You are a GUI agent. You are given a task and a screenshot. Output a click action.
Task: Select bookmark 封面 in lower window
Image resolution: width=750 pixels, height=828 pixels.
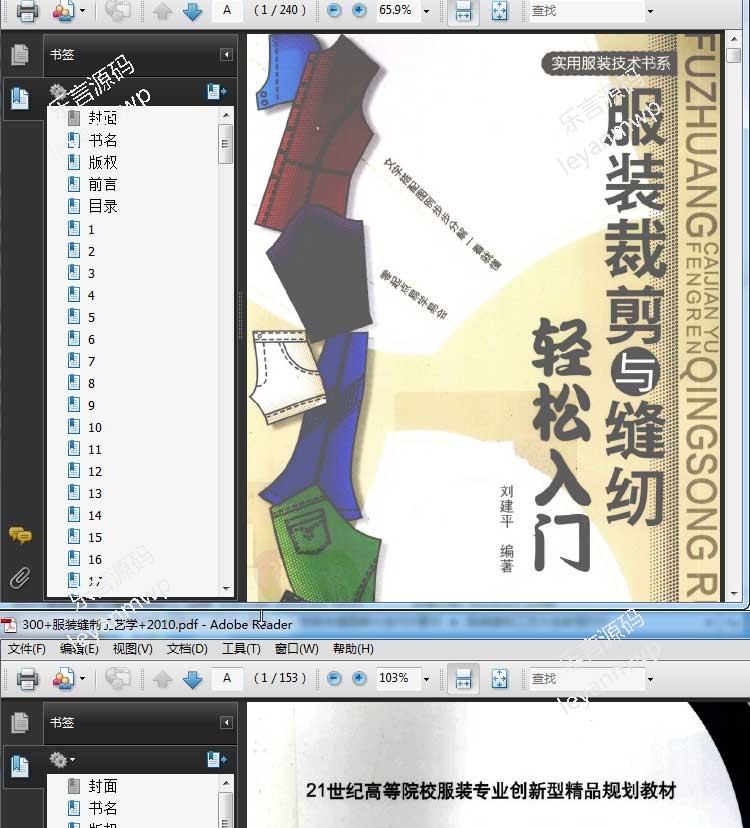tap(103, 786)
